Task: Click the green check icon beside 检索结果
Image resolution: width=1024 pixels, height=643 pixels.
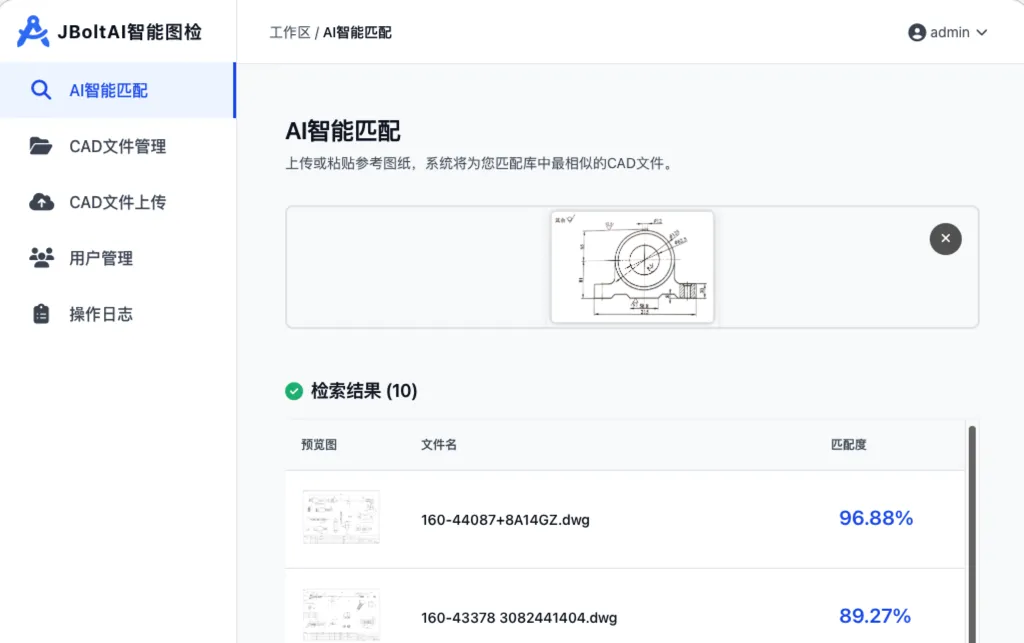Action: (293, 391)
